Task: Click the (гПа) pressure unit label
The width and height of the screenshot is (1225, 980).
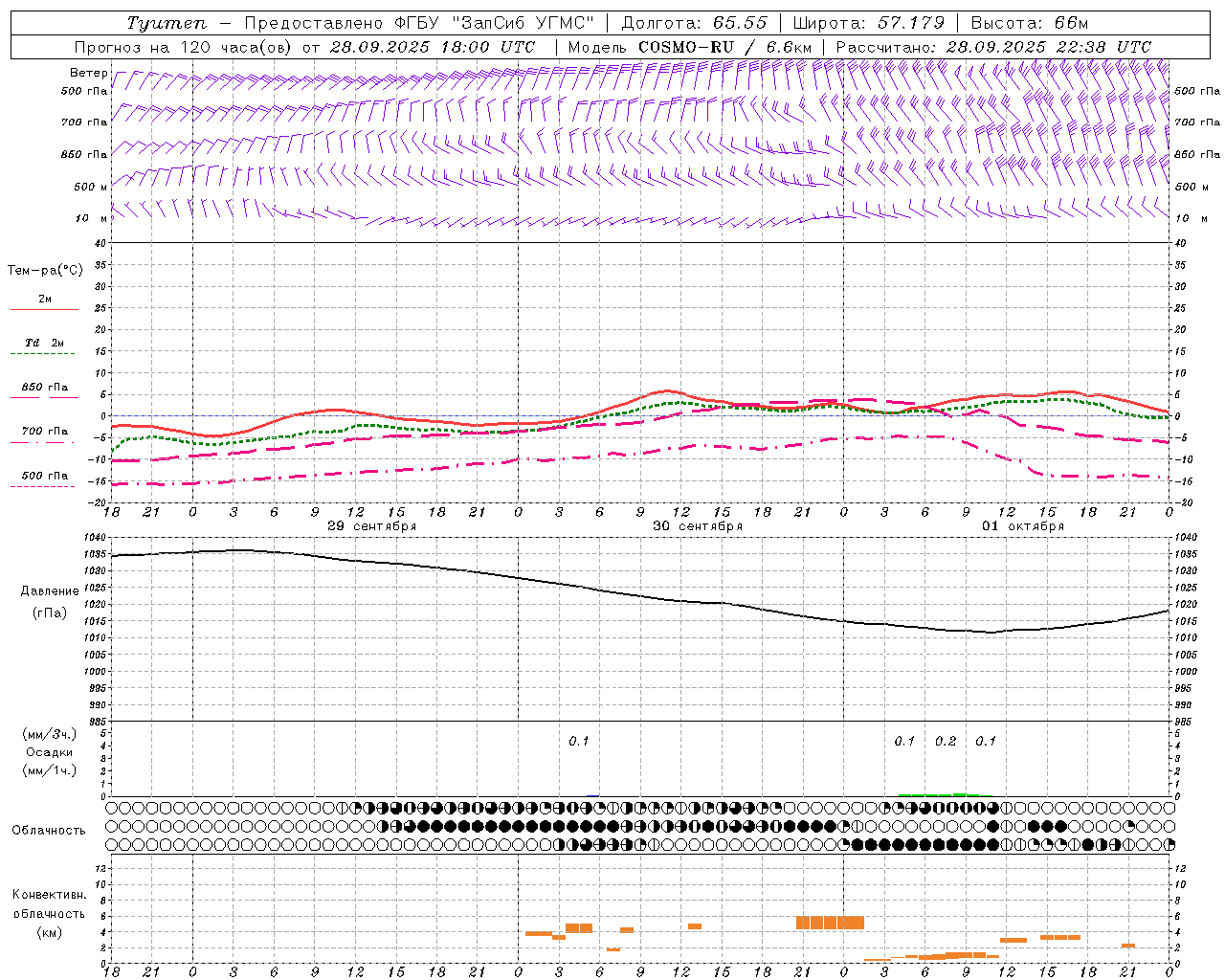Action: point(50,613)
